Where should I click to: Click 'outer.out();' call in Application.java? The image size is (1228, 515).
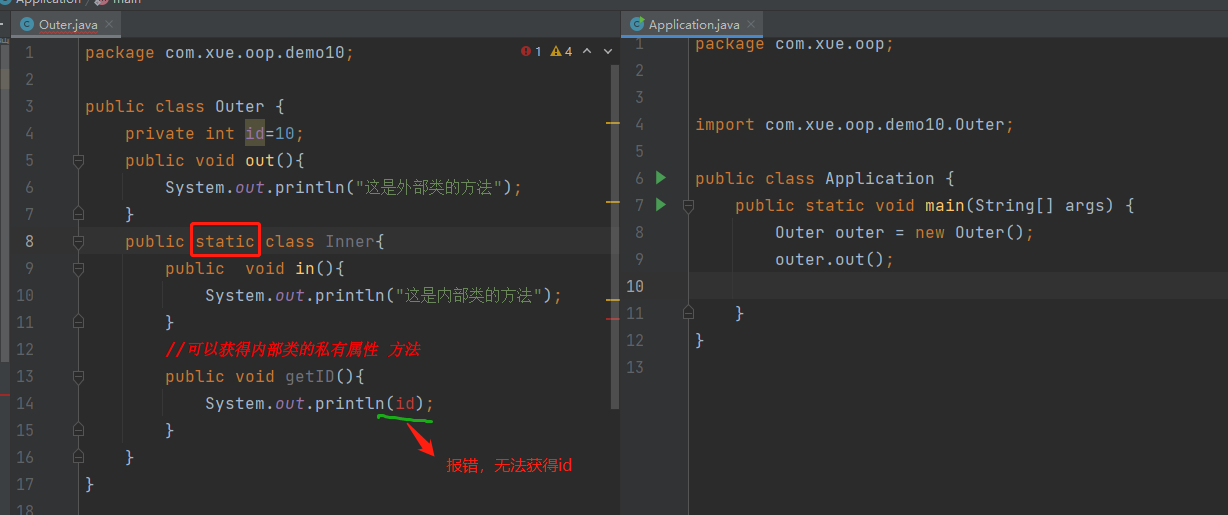pyautogui.click(x=835, y=259)
